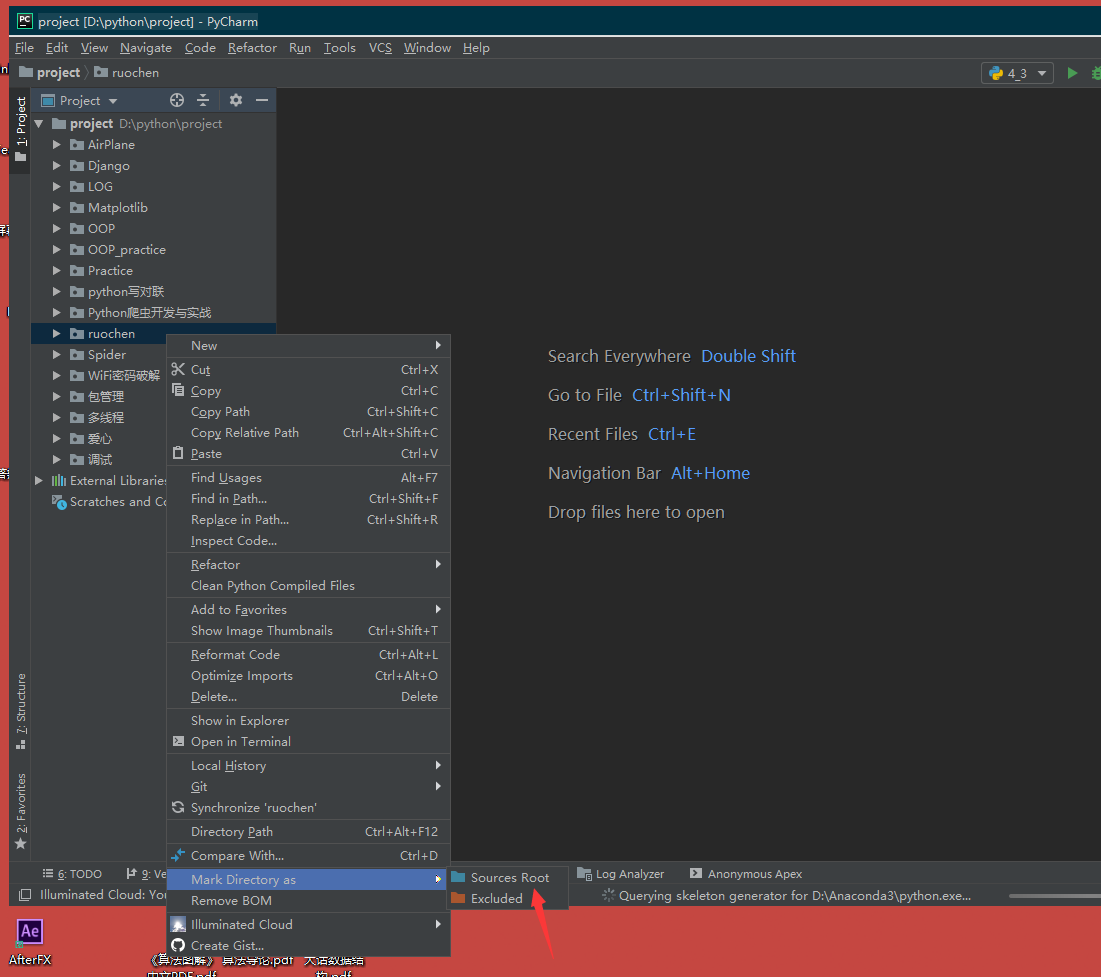Click the Illuminated Cloud status message
This screenshot has width=1101, height=977.
103,895
